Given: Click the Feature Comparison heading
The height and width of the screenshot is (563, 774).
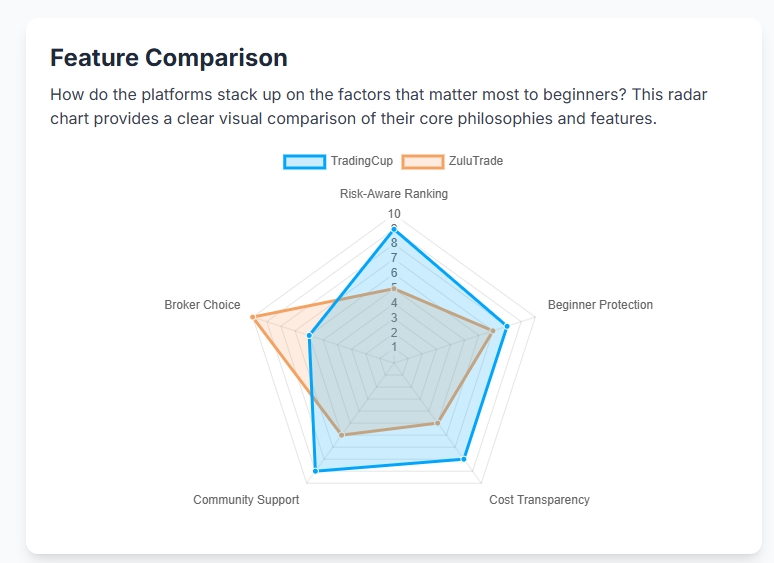Looking at the screenshot, I should pos(169,58).
